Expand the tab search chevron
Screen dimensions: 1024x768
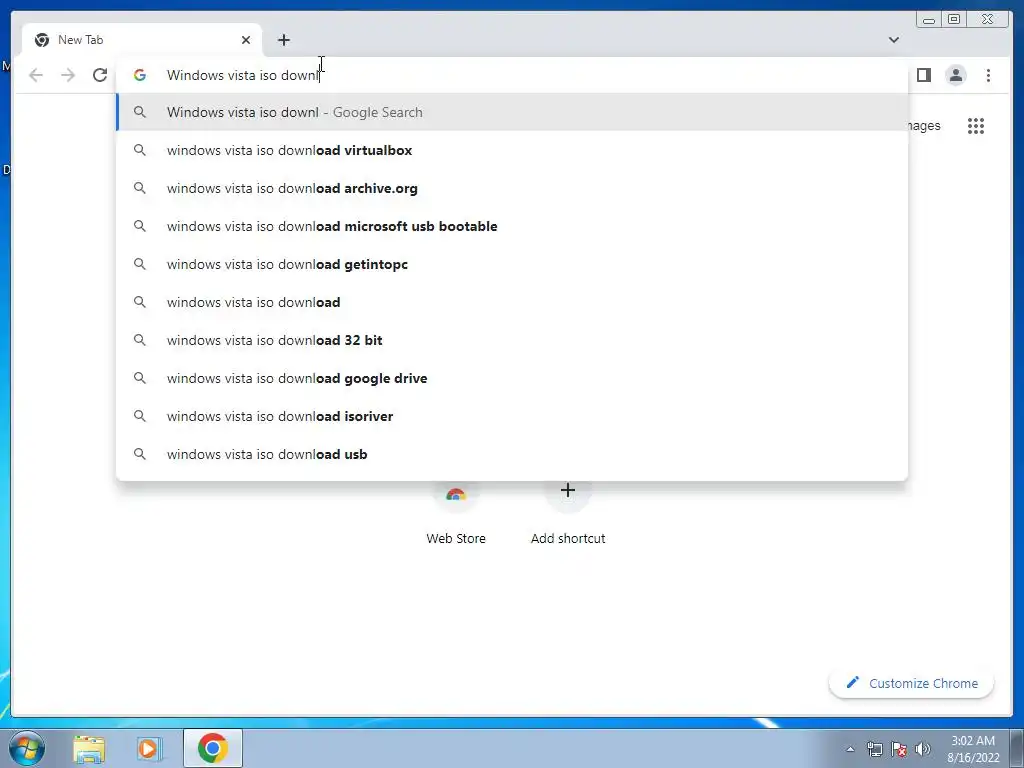pyautogui.click(x=894, y=40)
